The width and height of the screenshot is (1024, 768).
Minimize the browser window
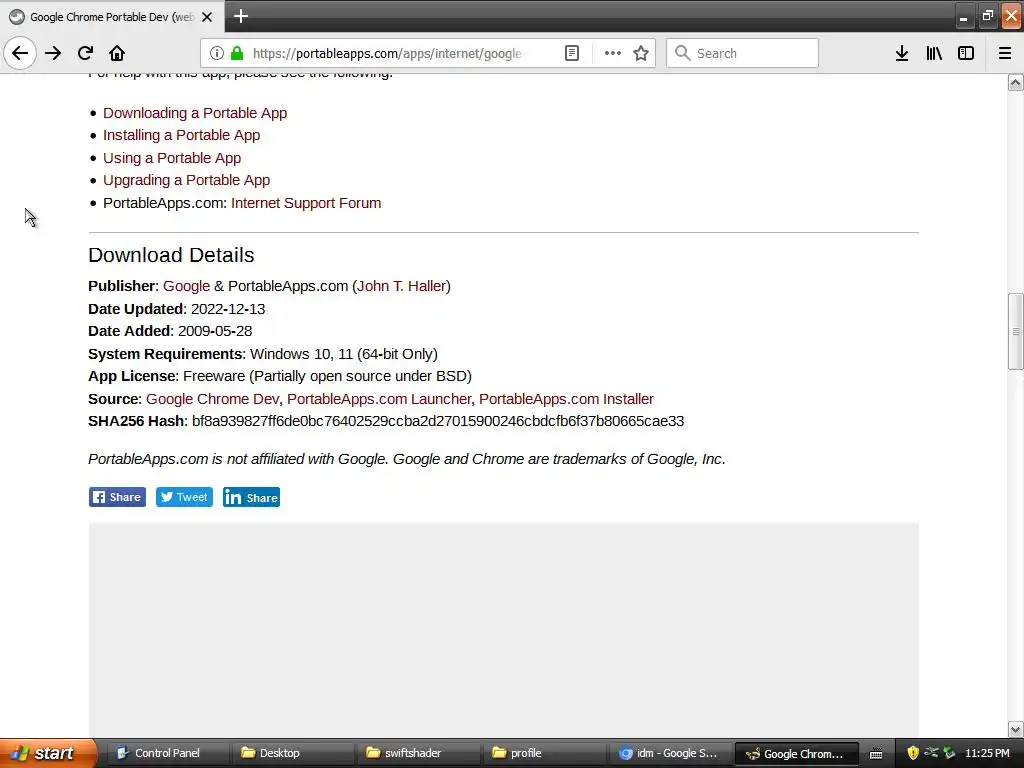pos(963,16)
